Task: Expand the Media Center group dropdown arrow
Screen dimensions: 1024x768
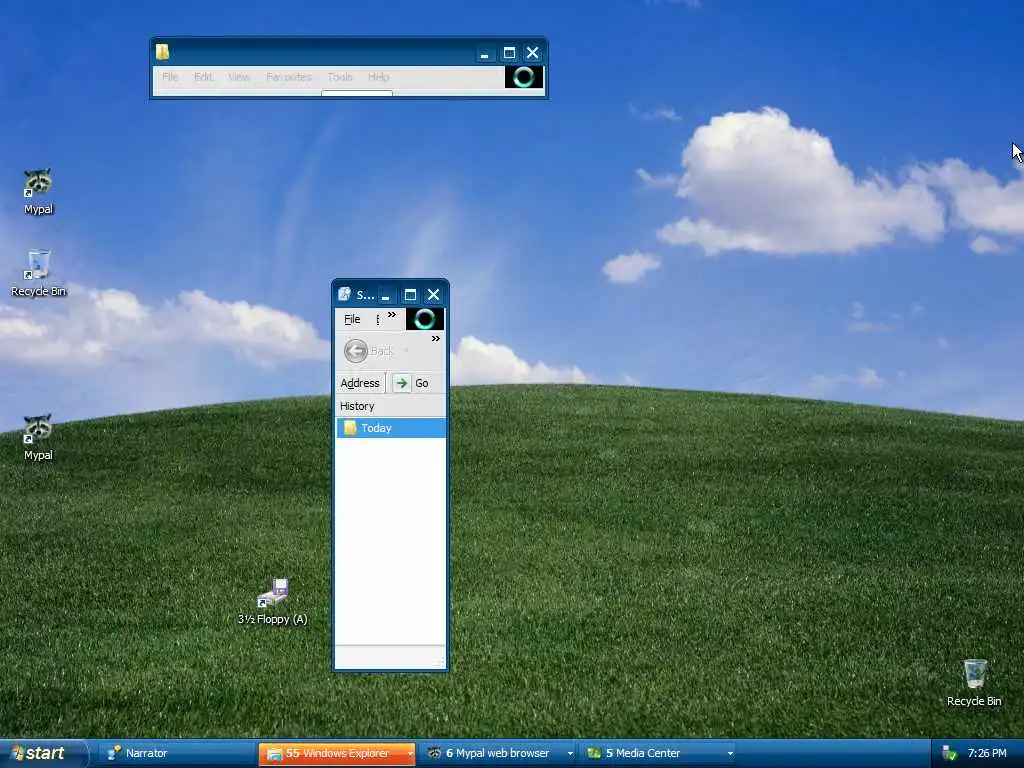Action: [730, 754]
